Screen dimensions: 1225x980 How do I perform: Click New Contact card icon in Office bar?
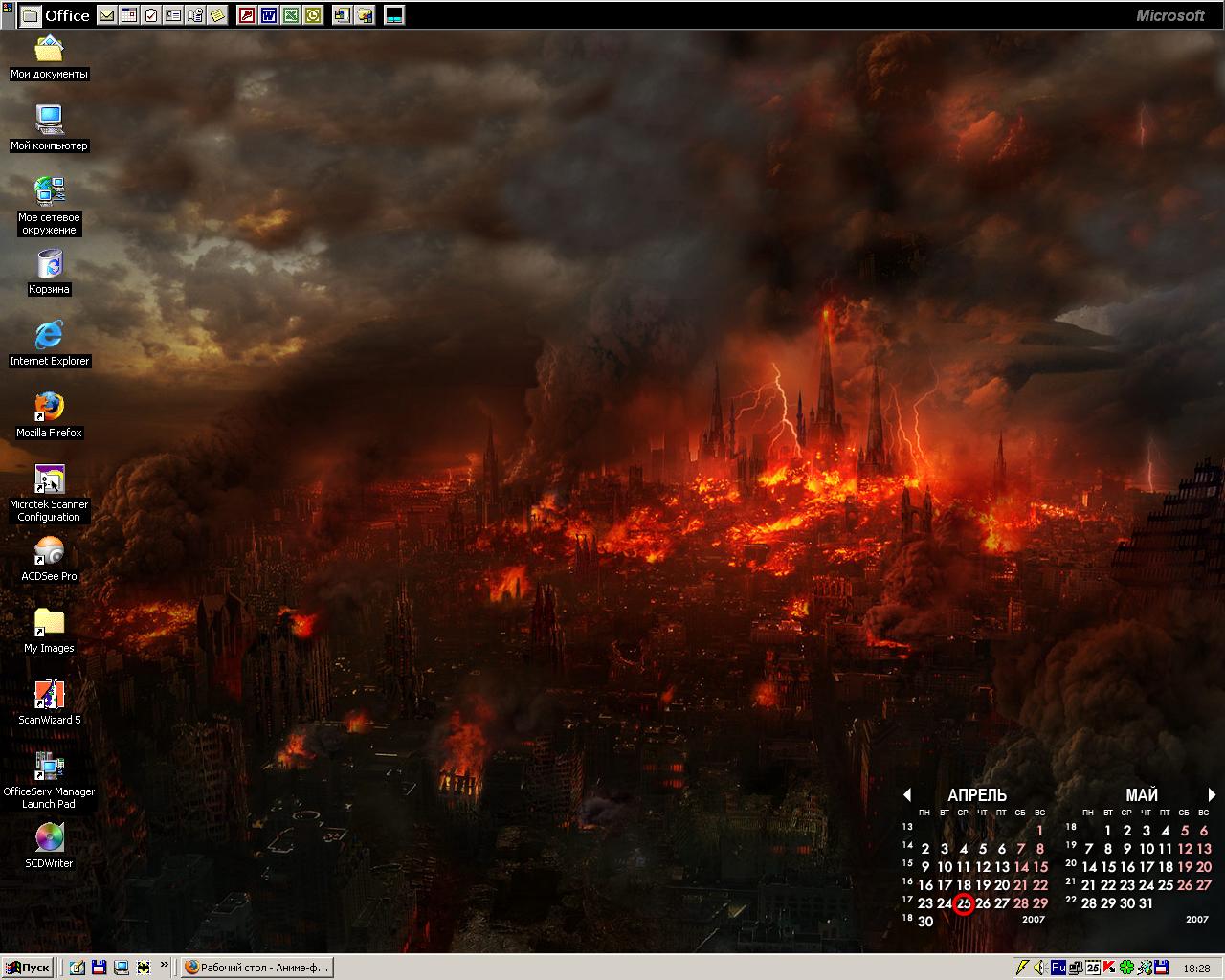click(173, 15)
